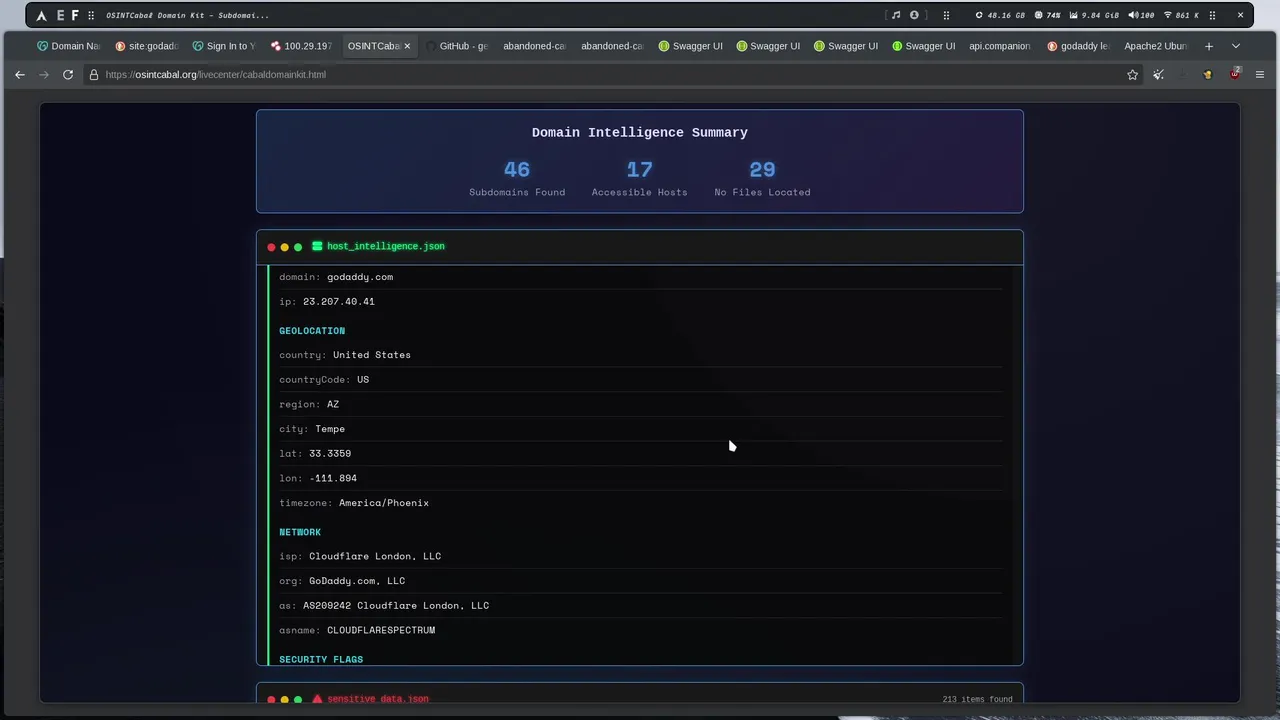This screenshot has width=1280, height=720.
Task: Click the SECURITY FLAGS section heading
Action: [321, 659]
